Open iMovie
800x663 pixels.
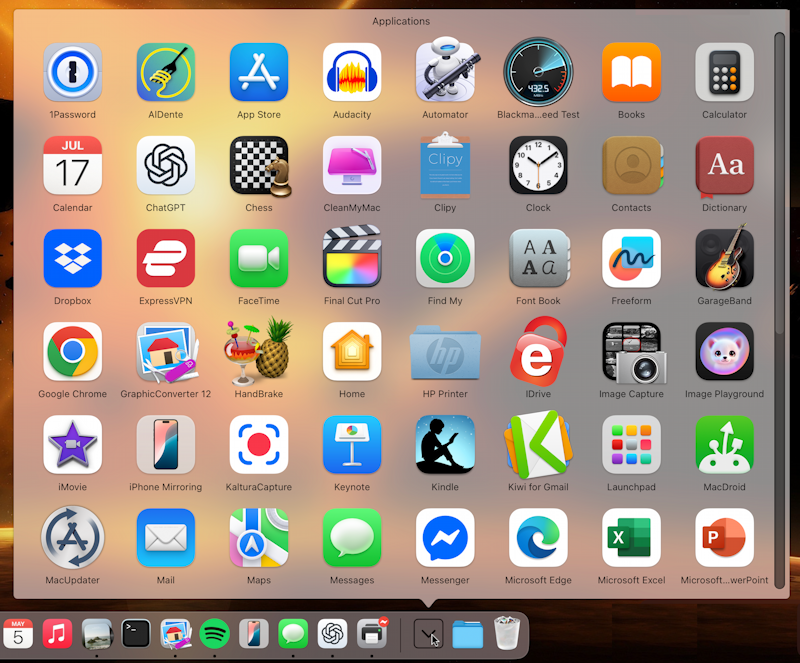coord(72,445)
